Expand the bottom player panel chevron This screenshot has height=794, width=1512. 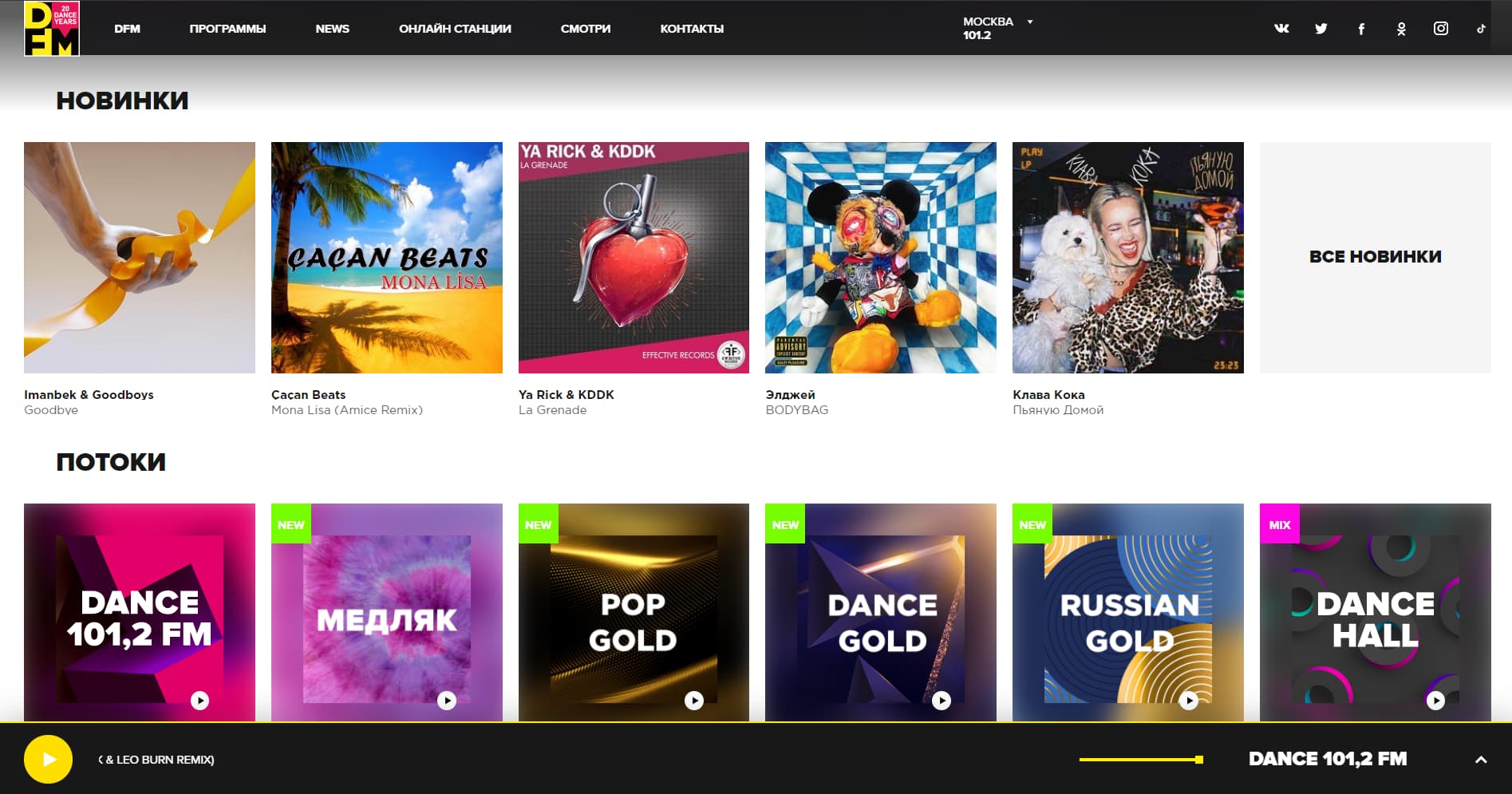(1481, 760)
